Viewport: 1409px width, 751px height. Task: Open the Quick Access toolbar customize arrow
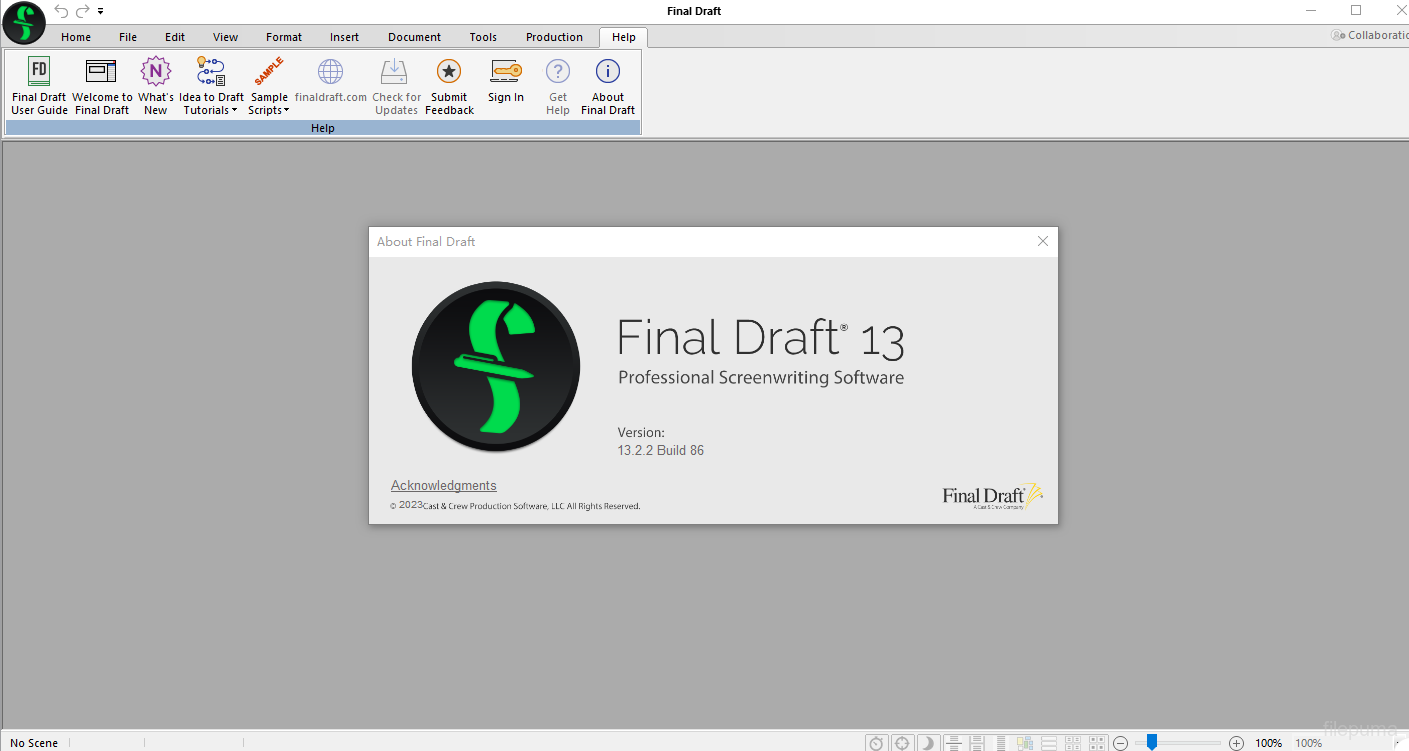pos(101,11)
